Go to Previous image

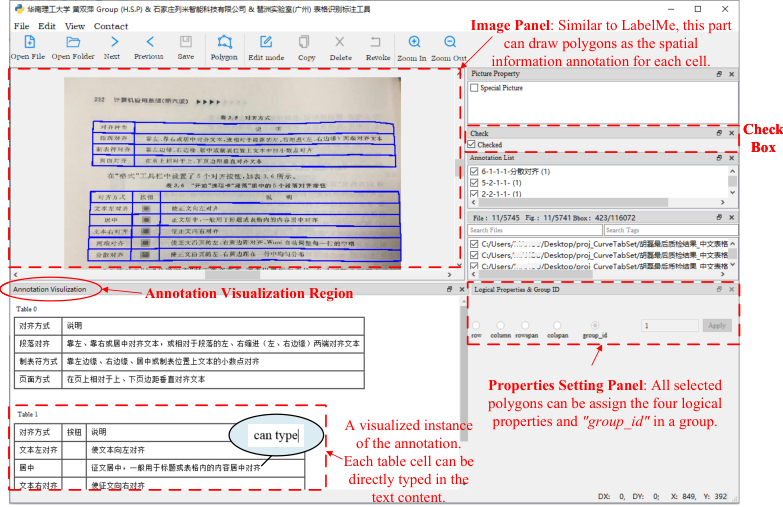(150, 41)
